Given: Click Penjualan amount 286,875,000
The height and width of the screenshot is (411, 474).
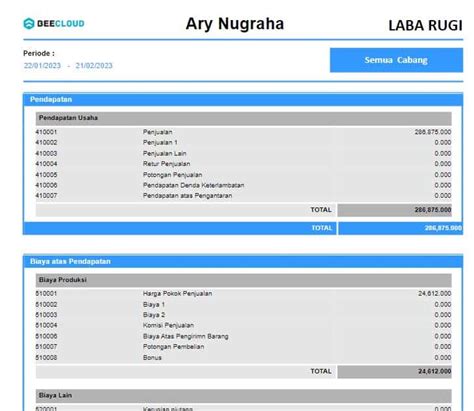Looking at the screenshot, I should 433,132.
